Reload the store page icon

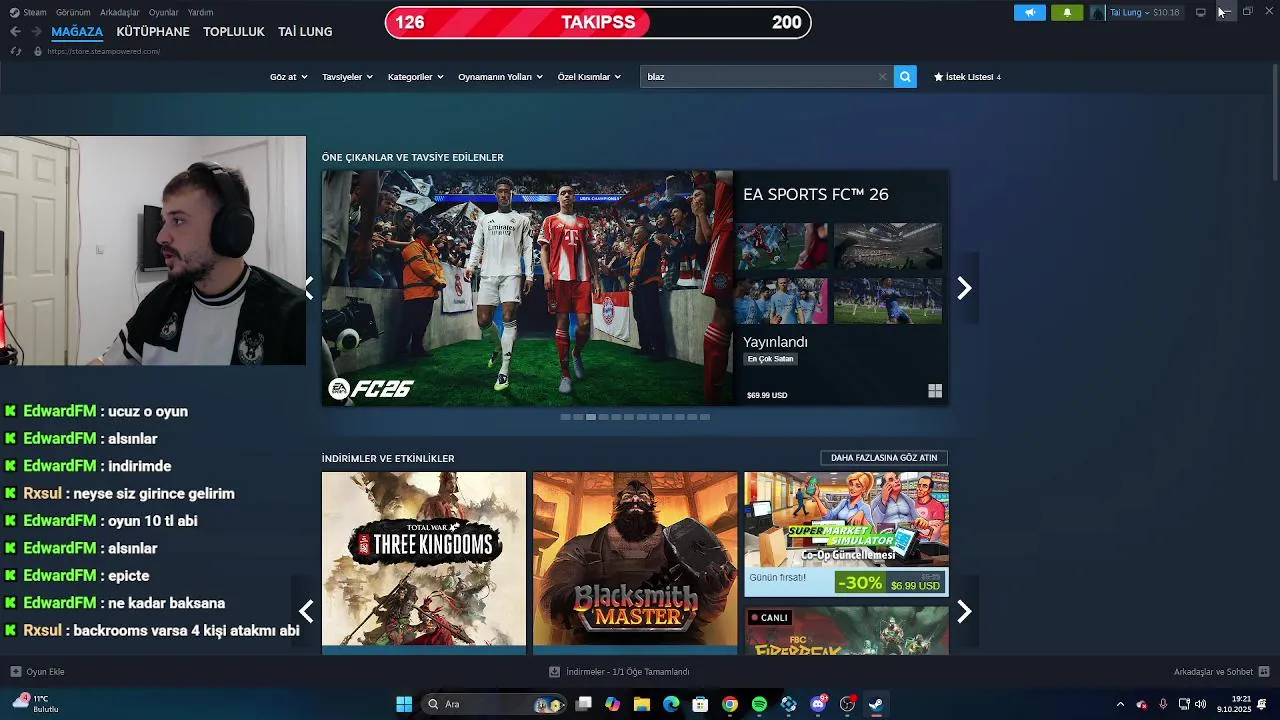coord(15,51)
